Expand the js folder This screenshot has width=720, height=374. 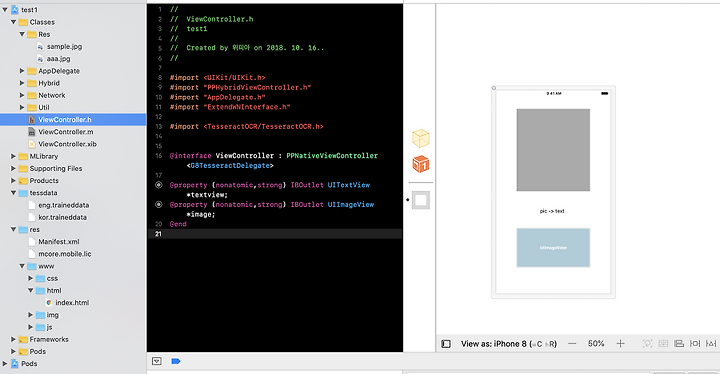pos(30,327)
